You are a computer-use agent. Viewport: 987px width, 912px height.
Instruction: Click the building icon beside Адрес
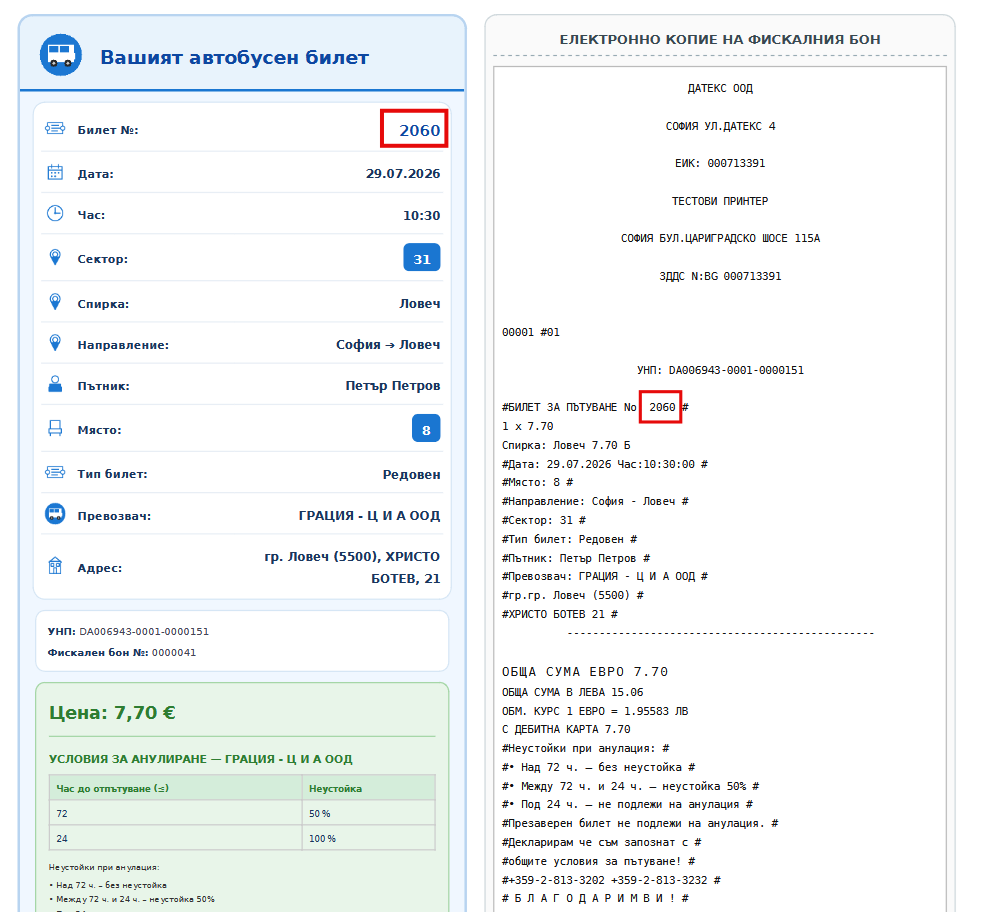click(x=55, y=566)
